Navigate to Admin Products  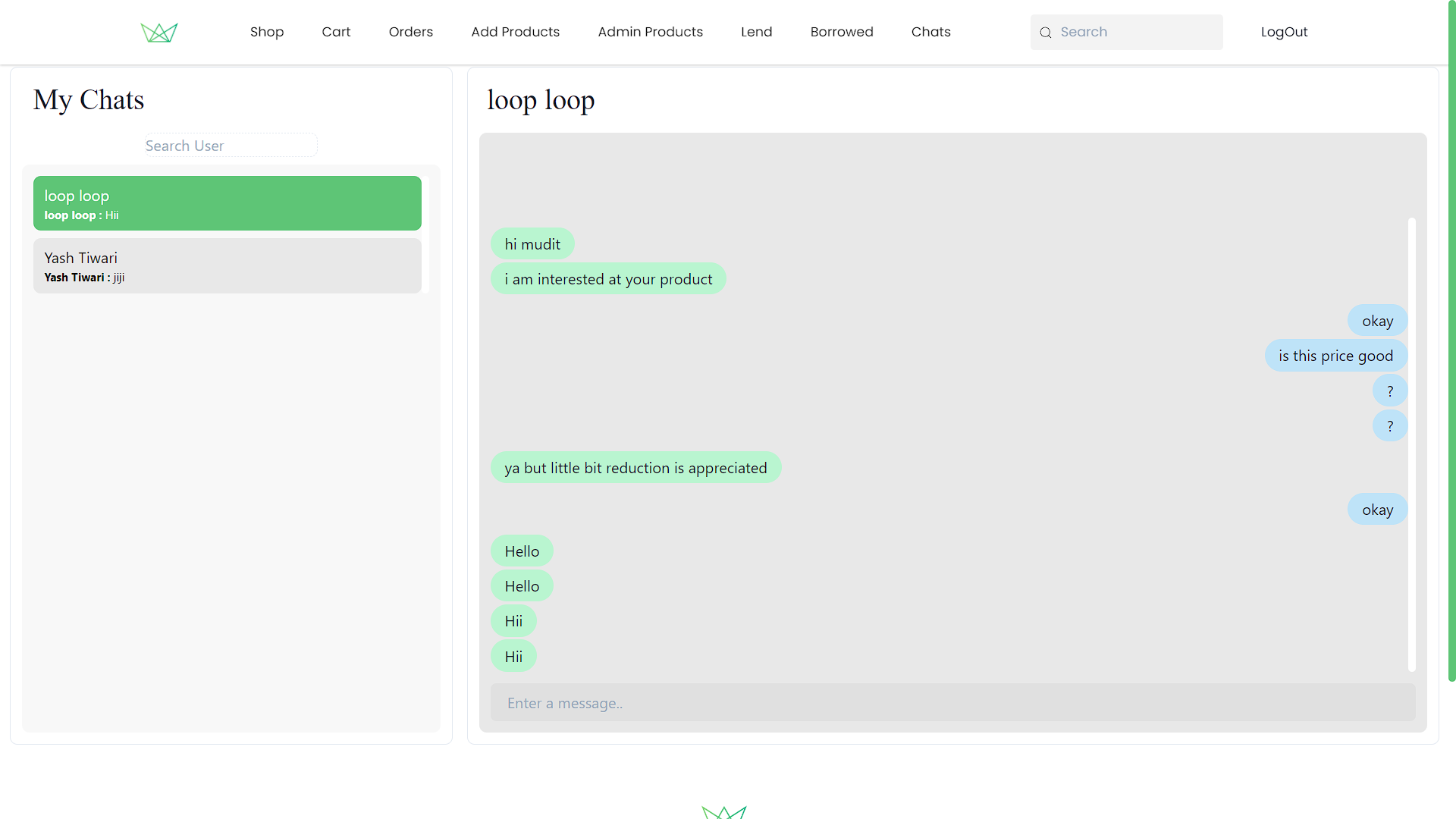[651, 32]
